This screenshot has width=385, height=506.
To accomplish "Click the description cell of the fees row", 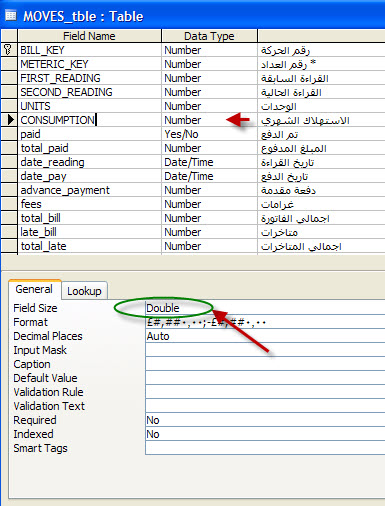I will [x=321, y=204].
